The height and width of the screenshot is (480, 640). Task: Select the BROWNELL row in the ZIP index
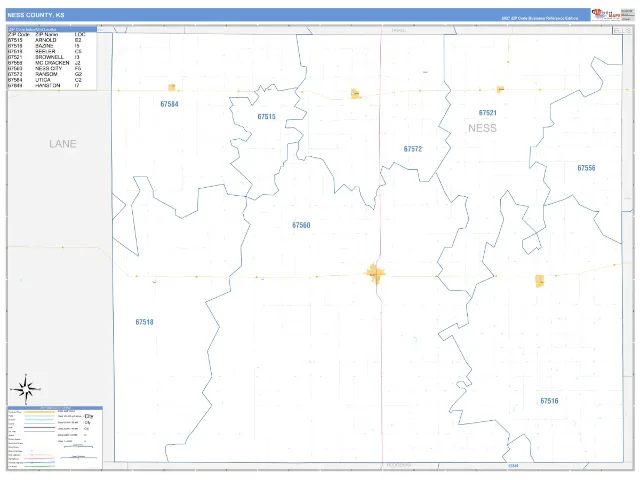[x=45, y=57]
